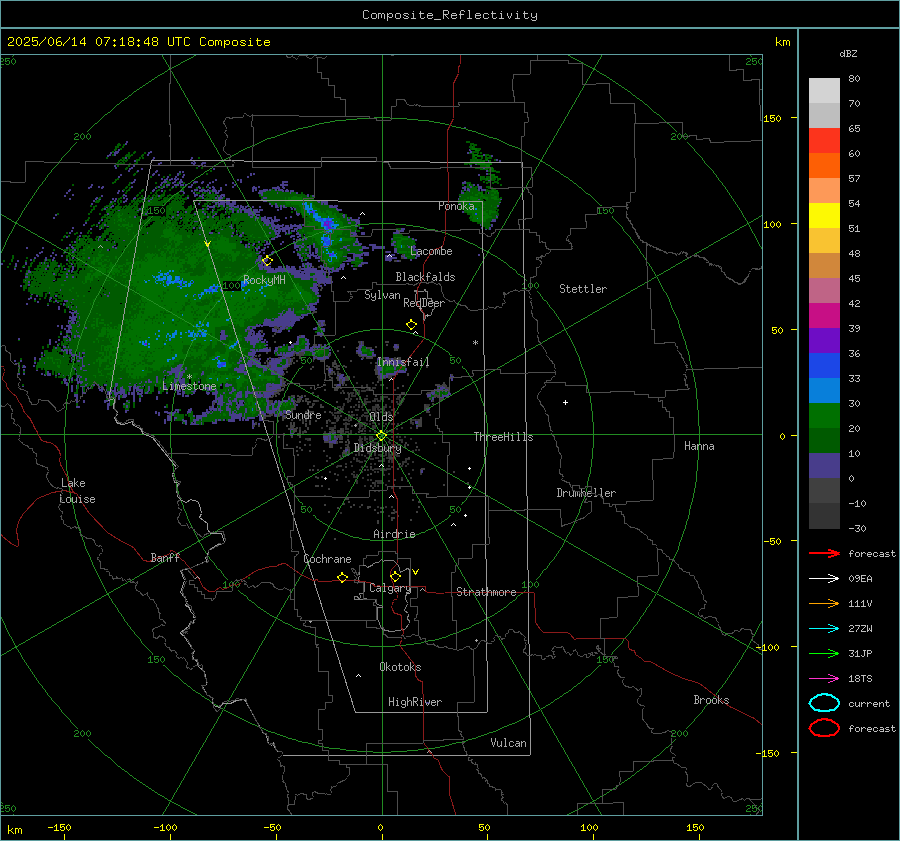
Task: Click the red forecast arrow in legend
Action: (x=824, y=553)
